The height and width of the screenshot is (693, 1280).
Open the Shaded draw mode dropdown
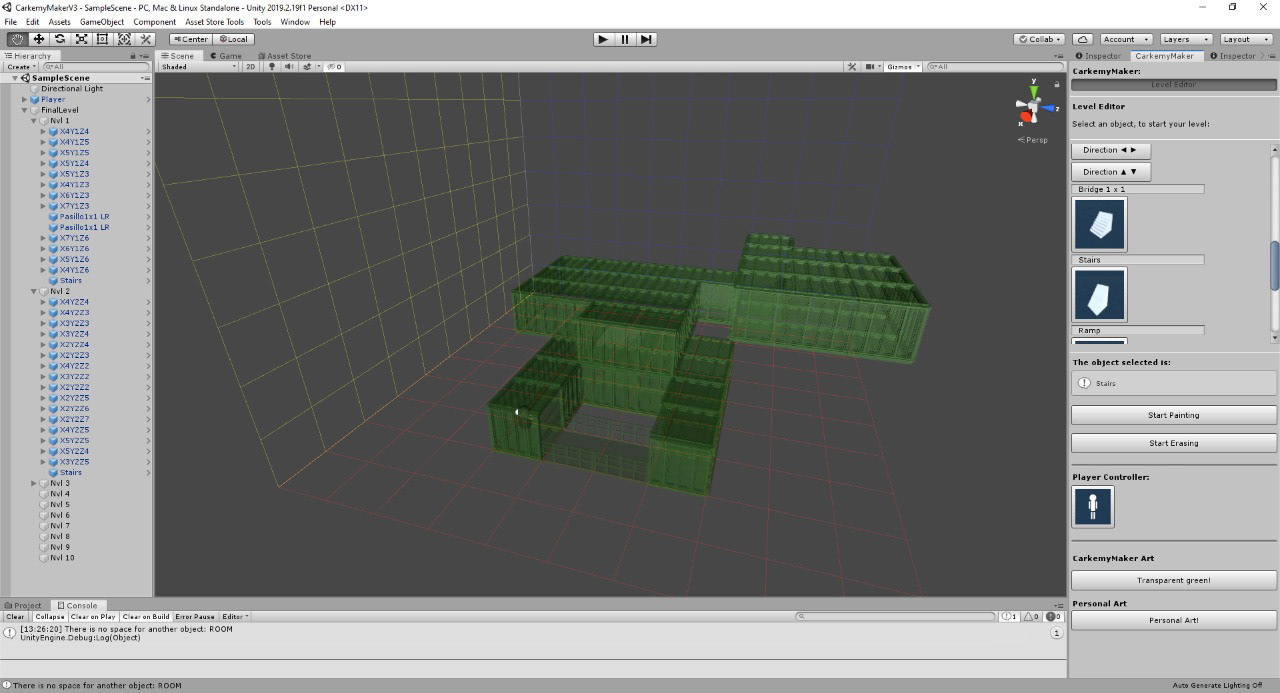(x=199, y=67)
